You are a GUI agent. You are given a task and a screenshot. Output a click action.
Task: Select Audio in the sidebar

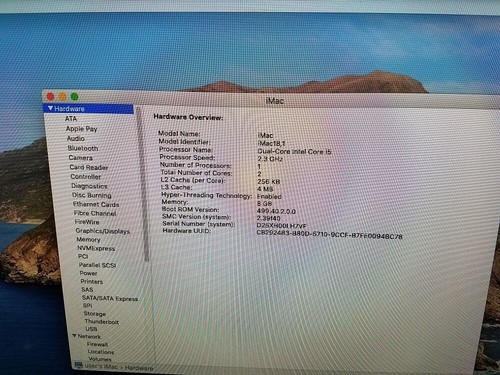pyautogui.click(x=76, y=138)
